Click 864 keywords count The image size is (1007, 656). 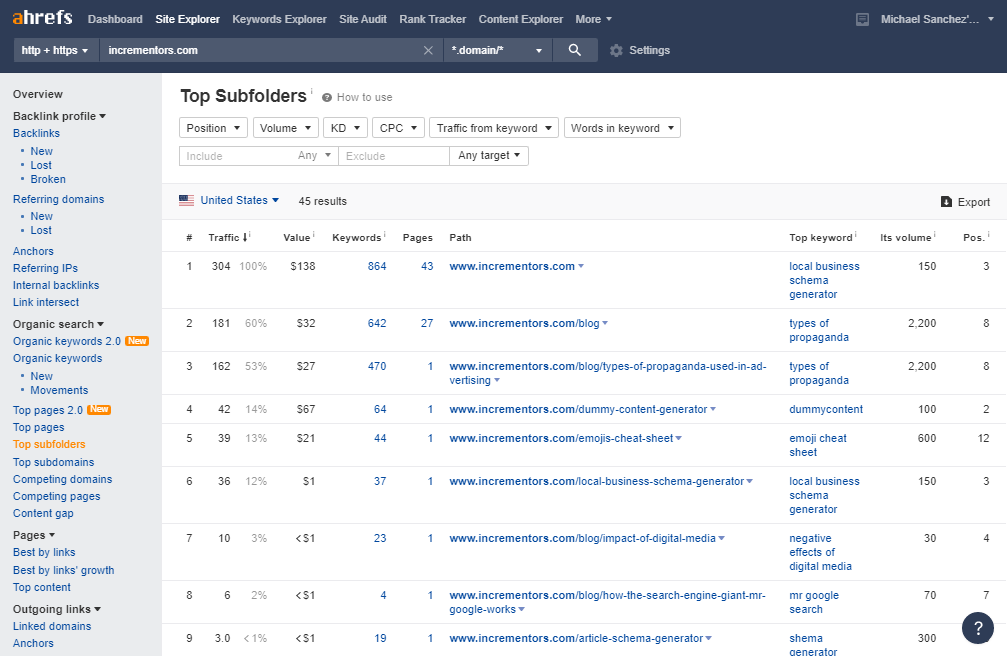click(377, 266)
